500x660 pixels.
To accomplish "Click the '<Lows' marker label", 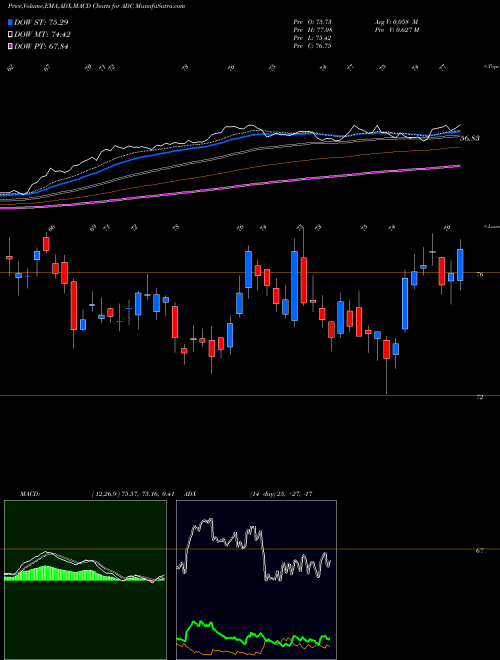I will click(x=491, y=226).
